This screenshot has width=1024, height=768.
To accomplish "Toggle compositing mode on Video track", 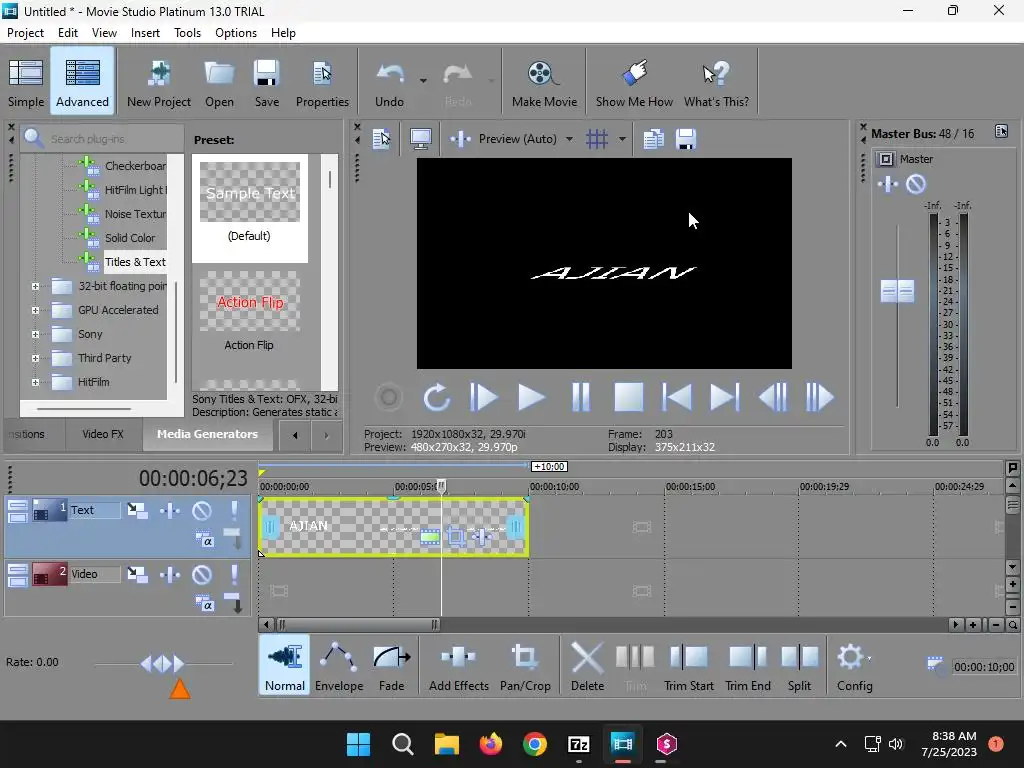I will 204,604.
